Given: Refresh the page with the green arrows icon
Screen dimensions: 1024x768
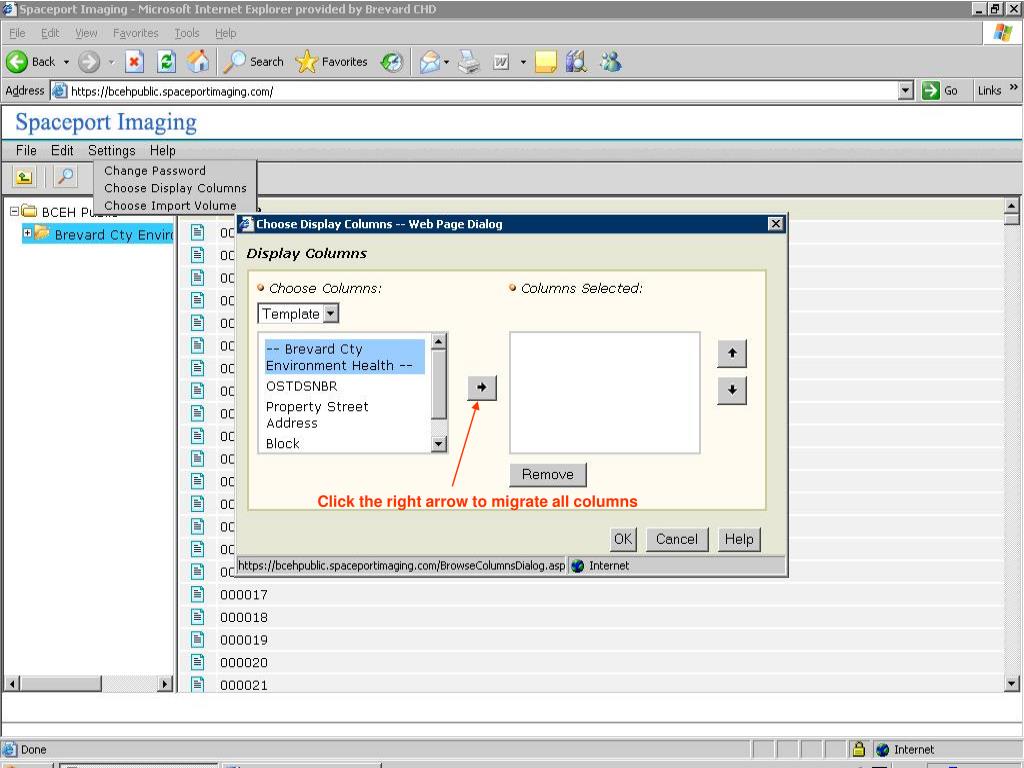Looking at the screenshot, I should 167,62.
